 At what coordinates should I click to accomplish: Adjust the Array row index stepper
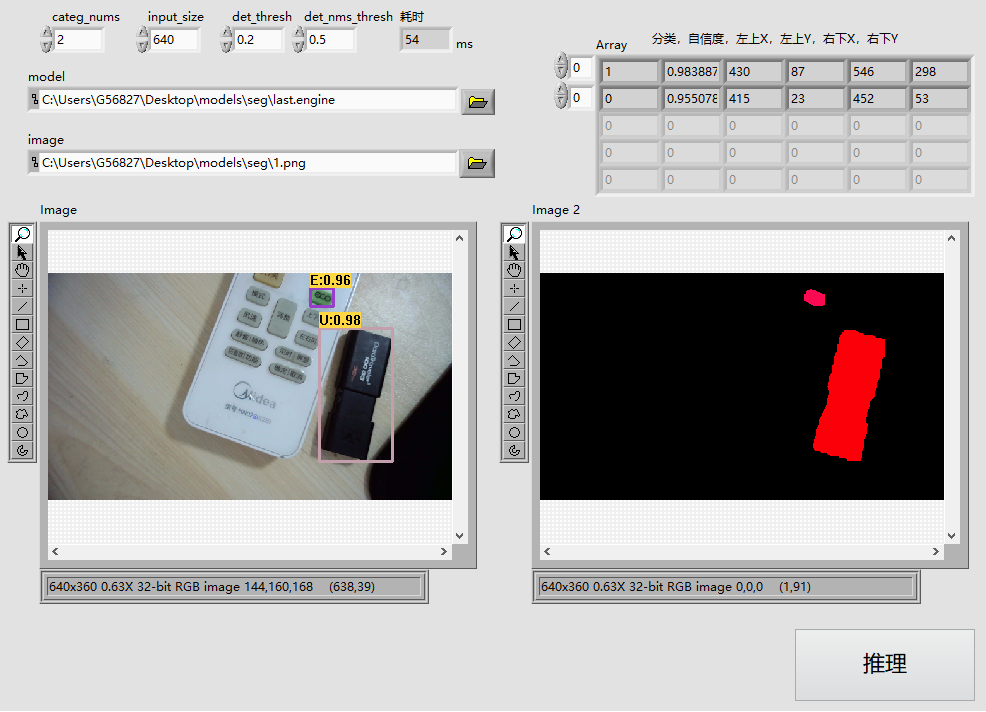tap(561, 66)
